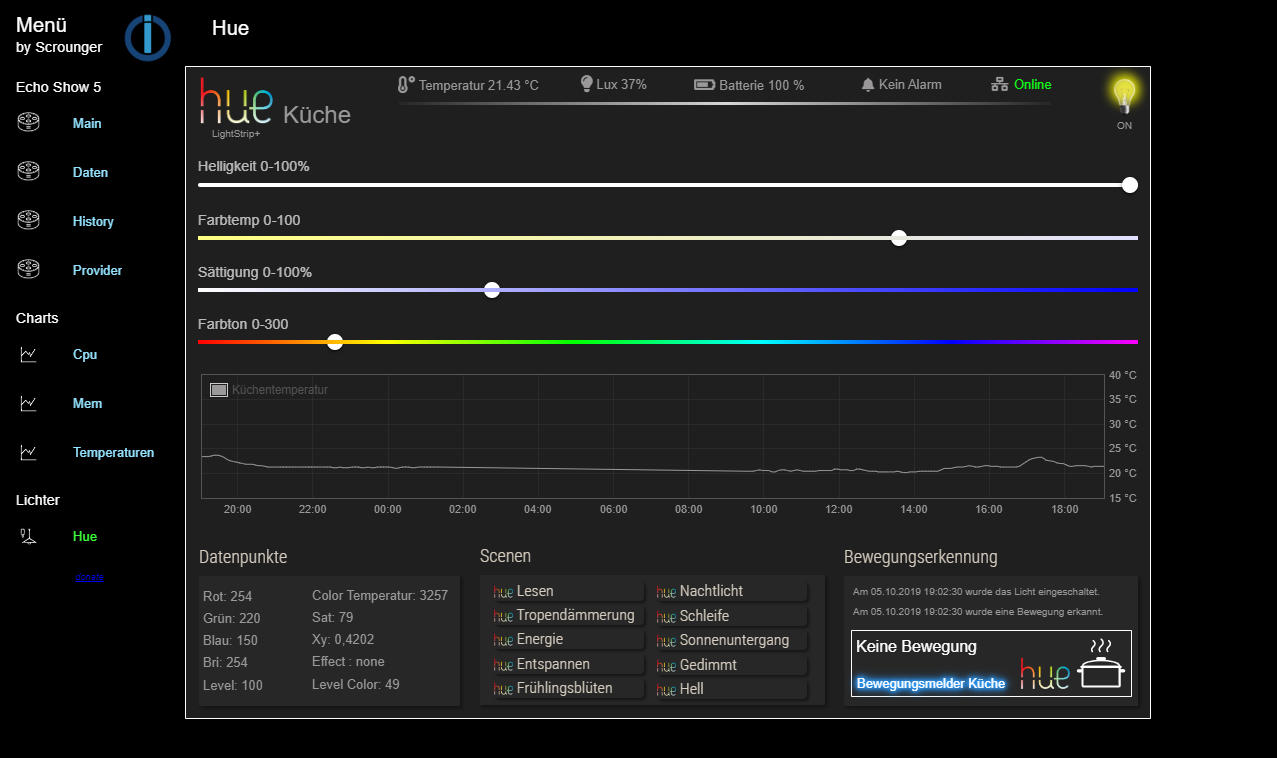Click the small link below Hue
This screenshot has width=1277, height=758.
[x=89, y=577]
